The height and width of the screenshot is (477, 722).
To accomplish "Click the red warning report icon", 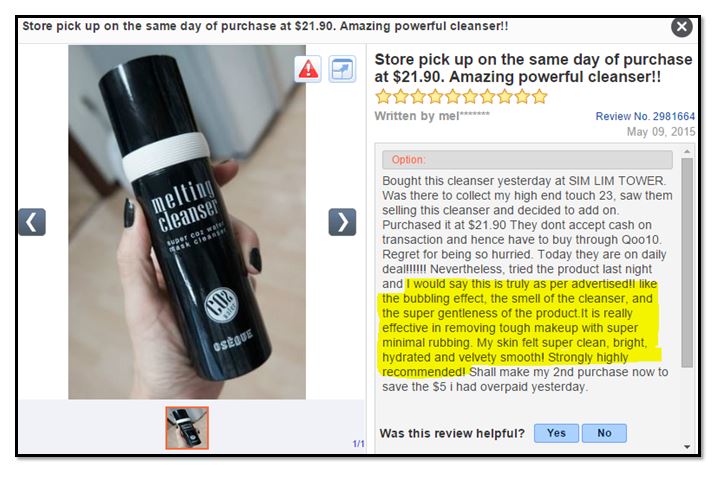I will click(x=308, y=69).
